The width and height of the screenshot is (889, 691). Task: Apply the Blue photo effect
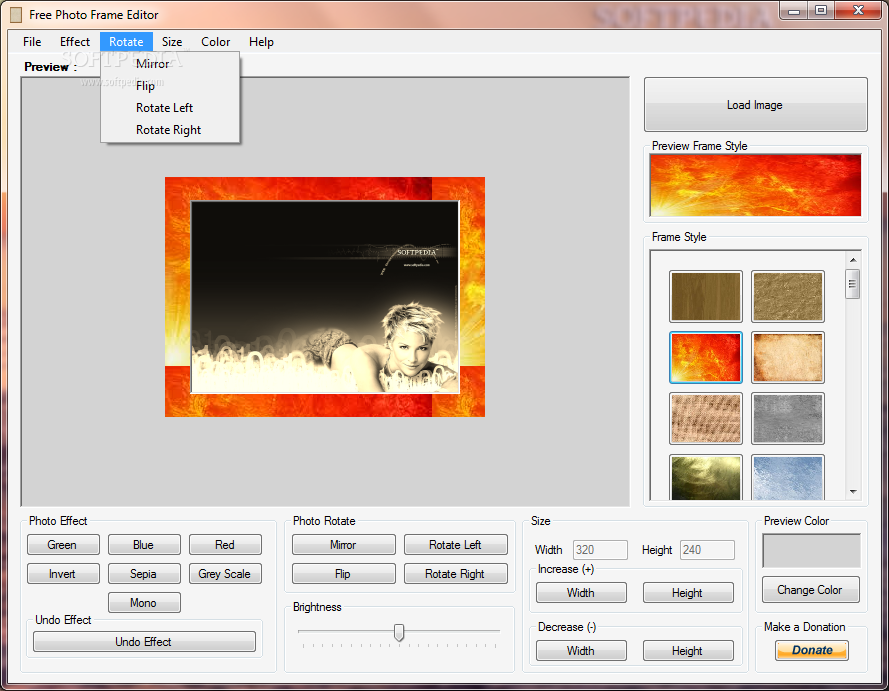144,545
